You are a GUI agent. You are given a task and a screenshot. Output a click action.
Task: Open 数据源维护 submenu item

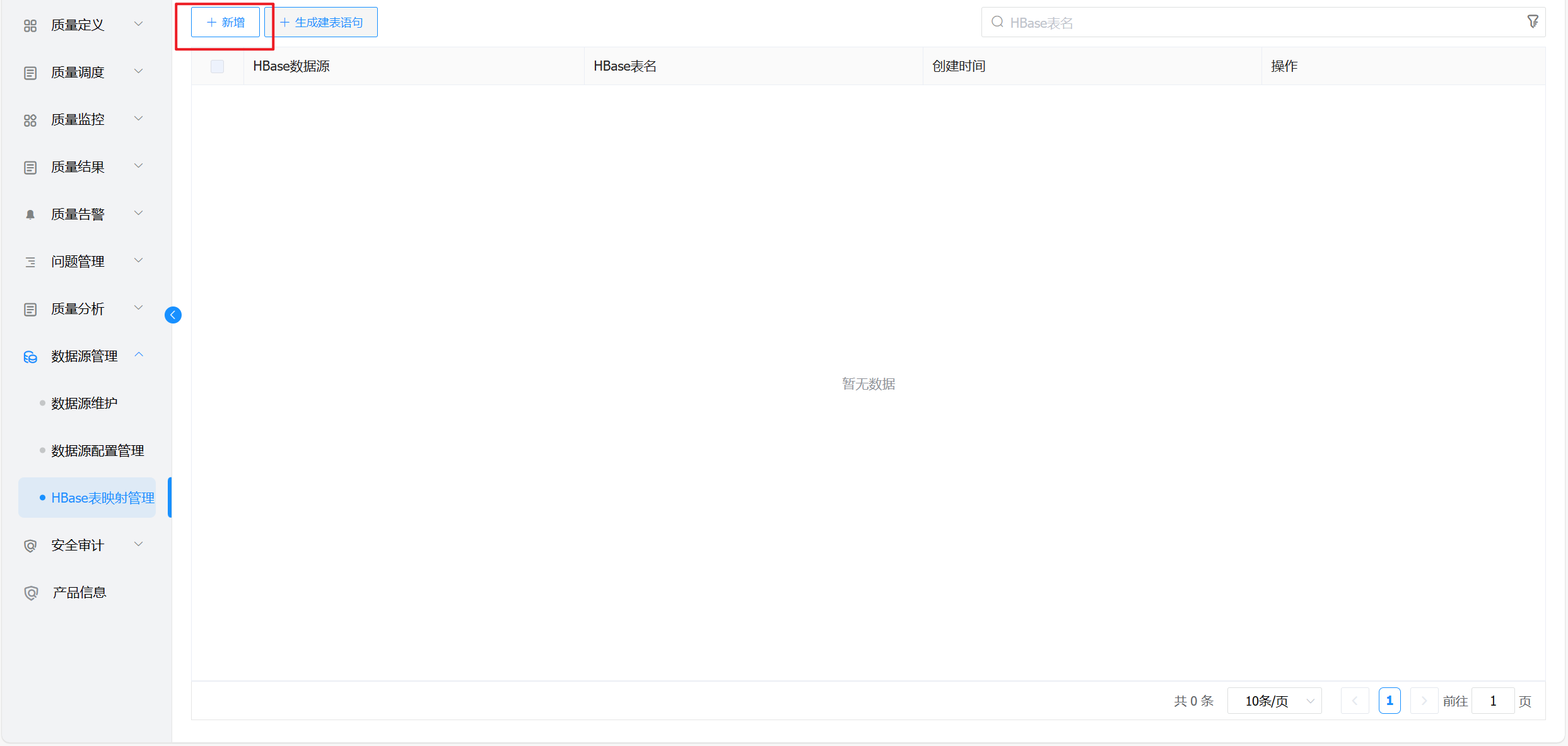[84, 404]
